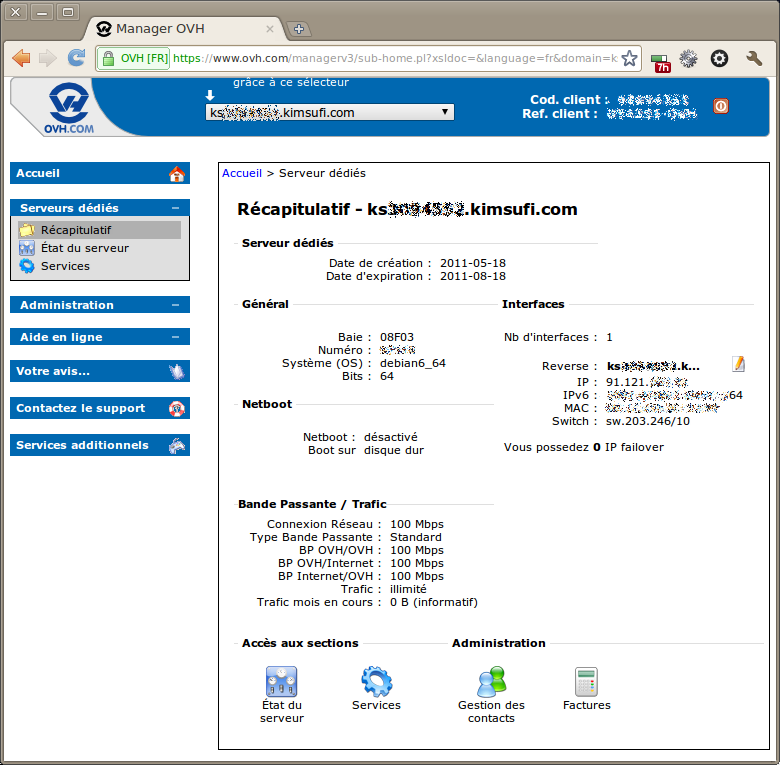This screenshot has width=780, height=765.
Task: Click the expiration date 2011-08-18
Action: coord(473,276)
